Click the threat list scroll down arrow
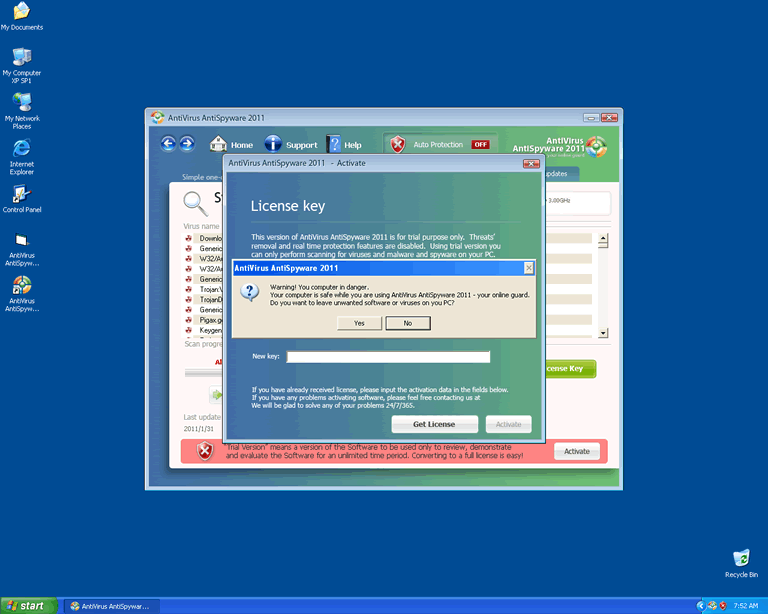 click(x=602, y=332)
